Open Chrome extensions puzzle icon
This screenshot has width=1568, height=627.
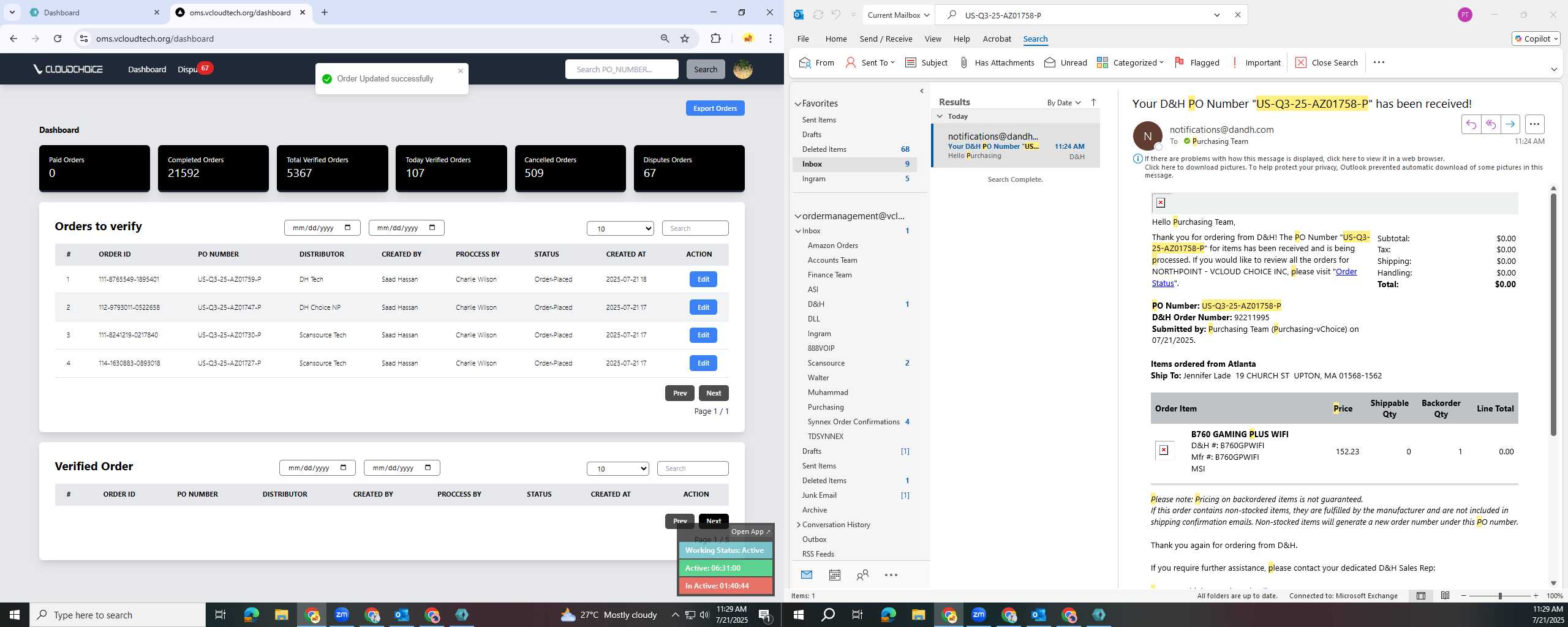[715, 39]
